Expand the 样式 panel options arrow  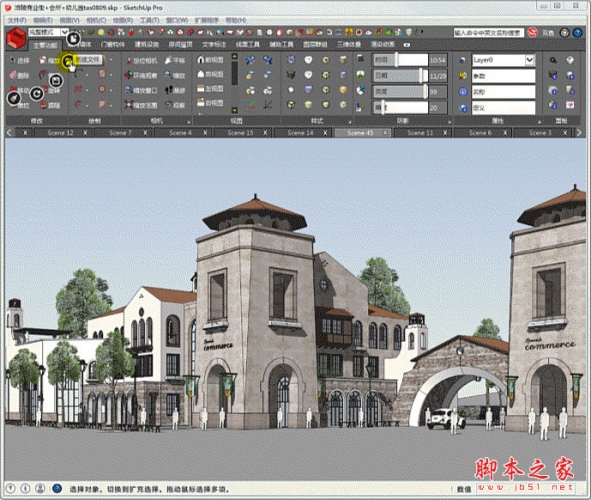[x=349, y=122]
